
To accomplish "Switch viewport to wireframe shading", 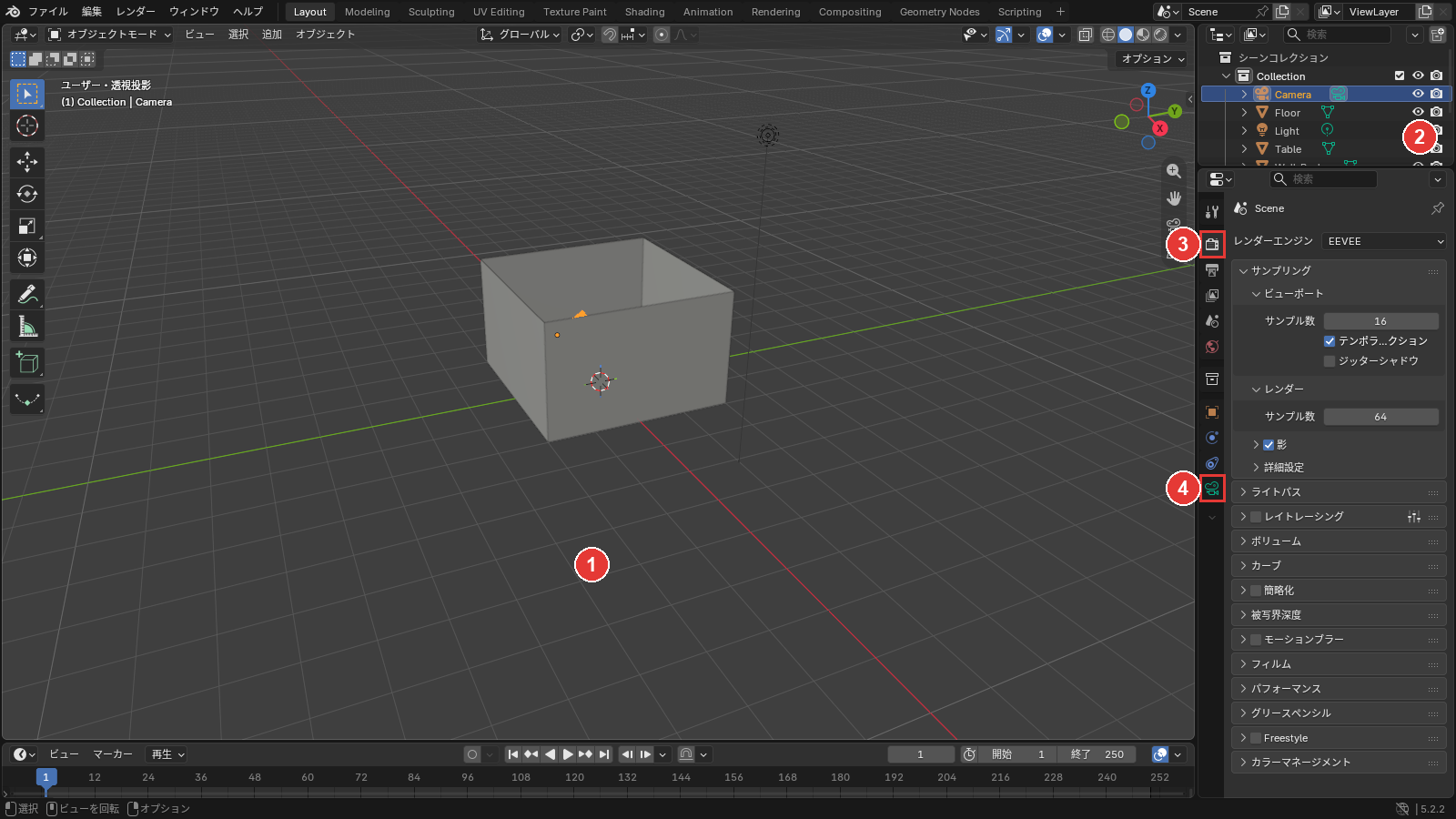I will [x=1108, y=35].
